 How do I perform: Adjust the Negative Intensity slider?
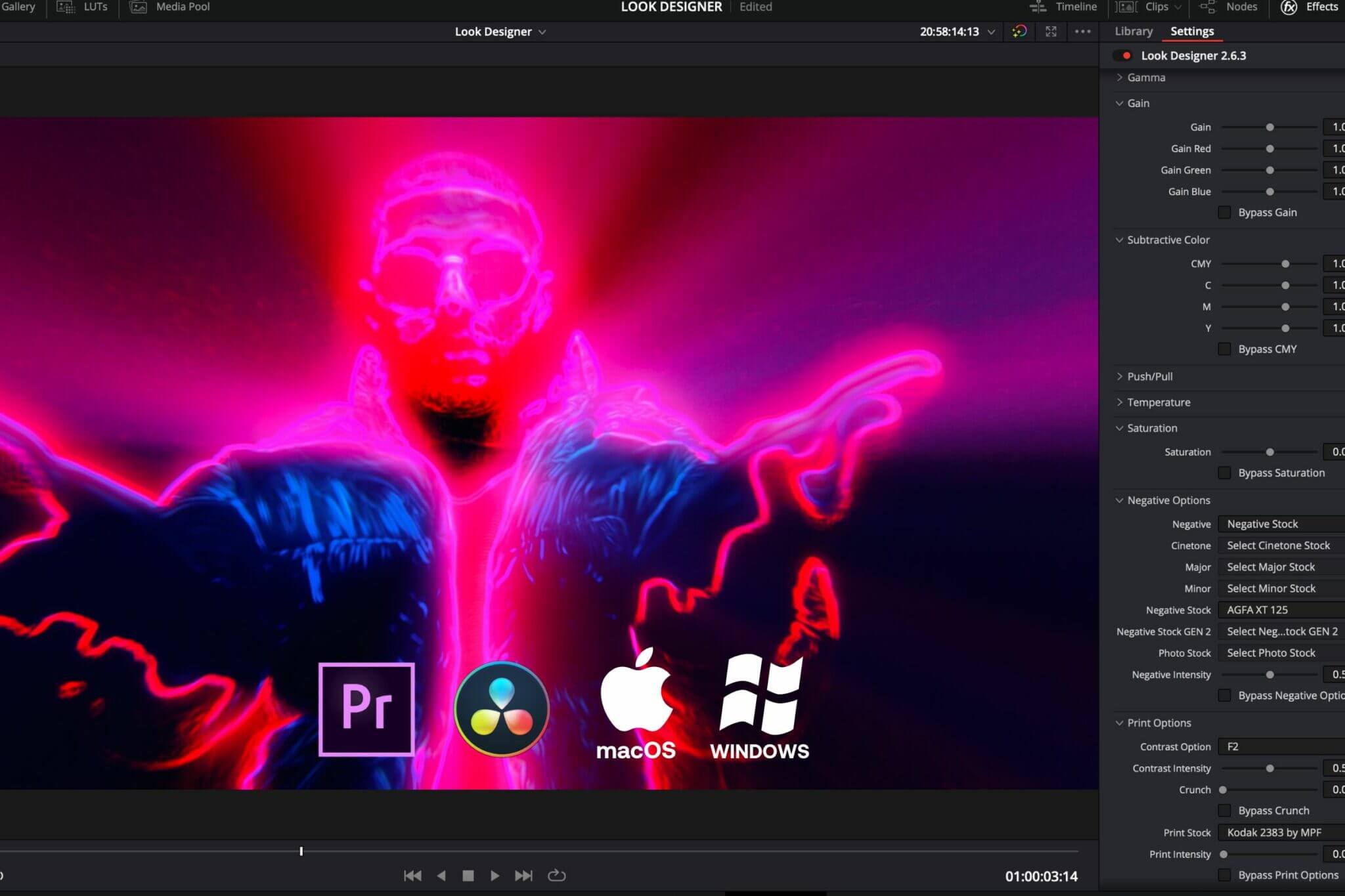(1271, 674)
